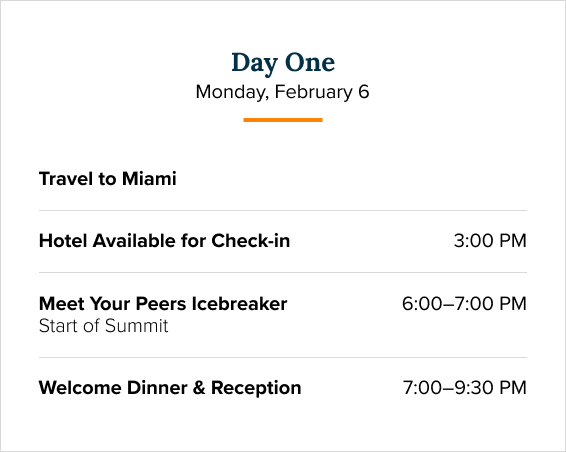Click the orange divider line under the date
The image size is (566, 452).
click(x=283, y=120)
